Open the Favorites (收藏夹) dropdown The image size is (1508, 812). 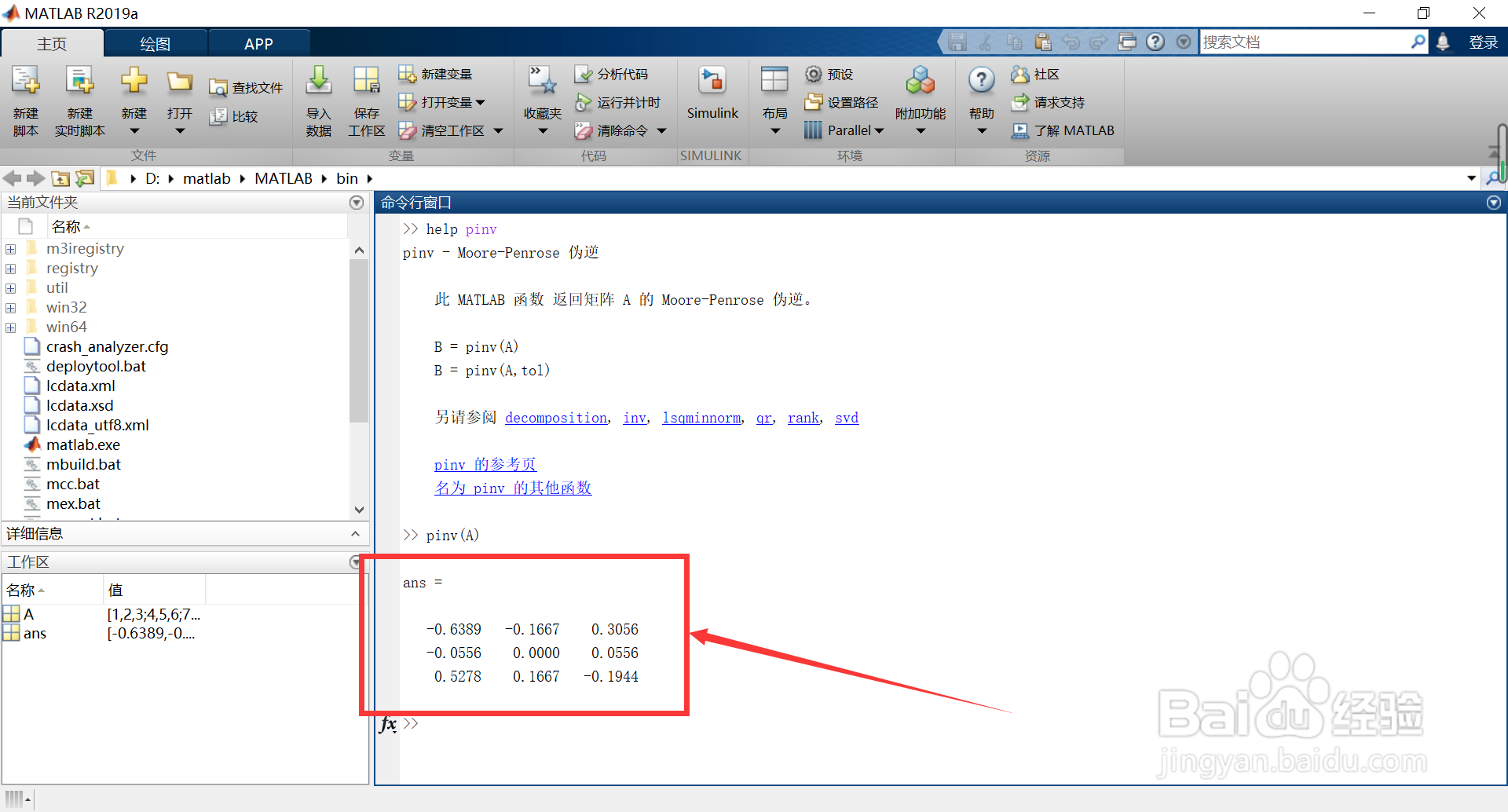543,132
